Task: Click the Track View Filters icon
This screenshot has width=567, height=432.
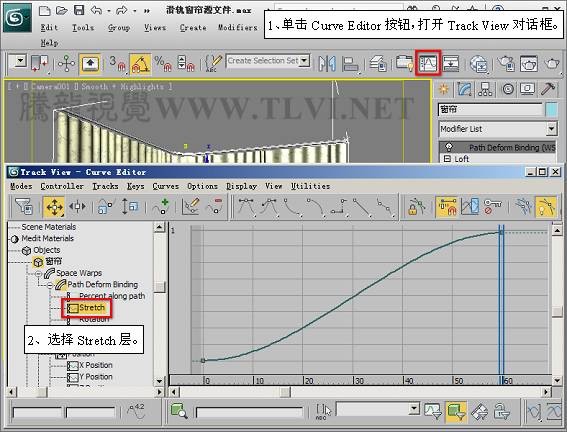Action: click(24, 206)
